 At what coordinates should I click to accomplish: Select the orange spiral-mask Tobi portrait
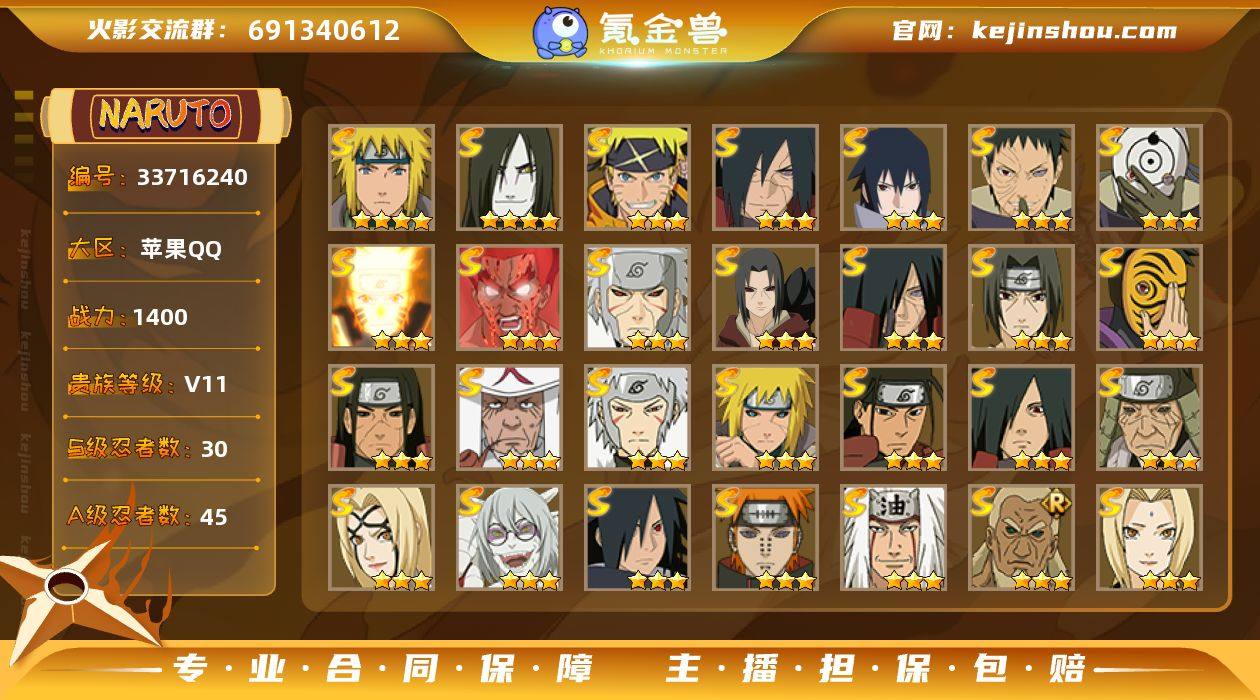coord(1149,297)
